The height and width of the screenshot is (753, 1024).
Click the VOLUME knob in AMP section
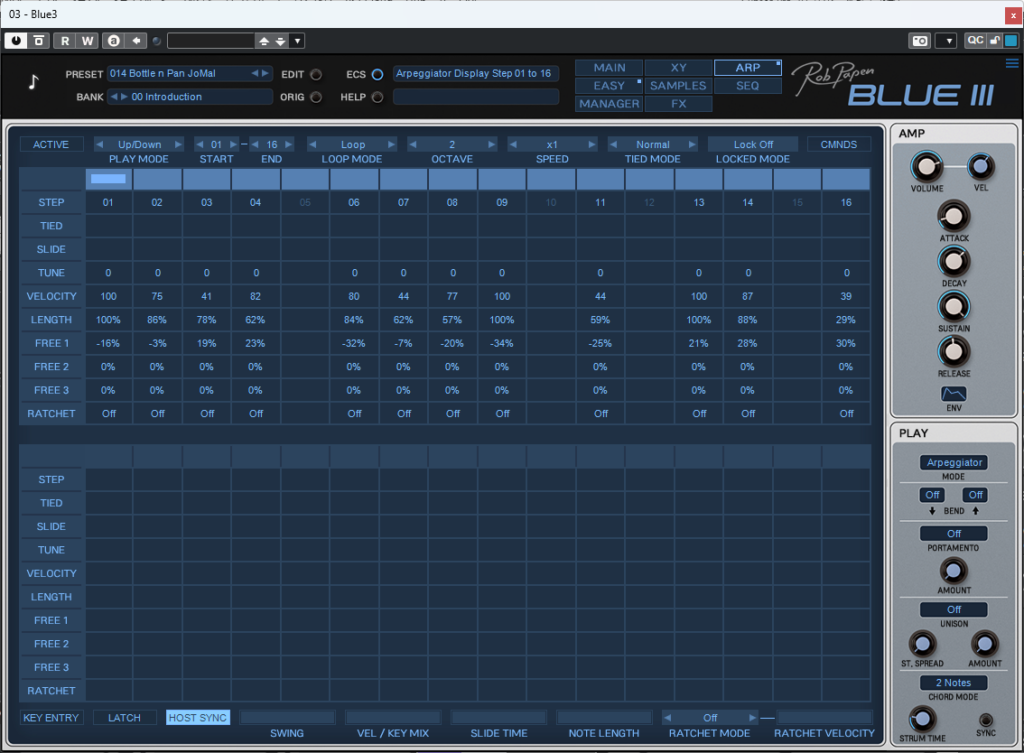click(926, 167)
